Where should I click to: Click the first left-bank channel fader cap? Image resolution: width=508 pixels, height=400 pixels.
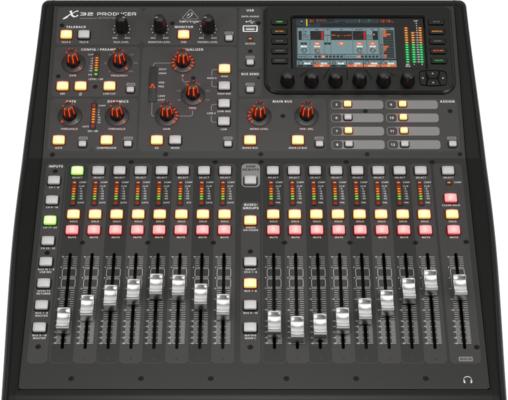63,318
